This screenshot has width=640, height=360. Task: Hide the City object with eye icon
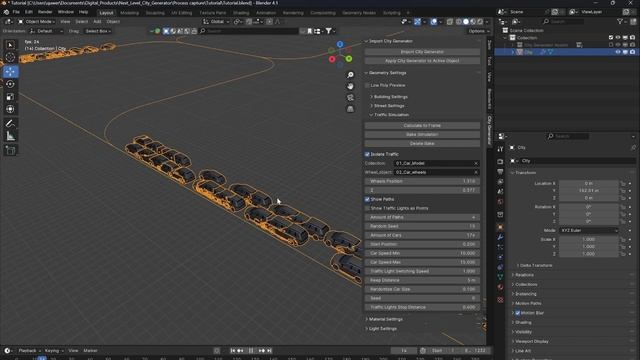[618, 52]
